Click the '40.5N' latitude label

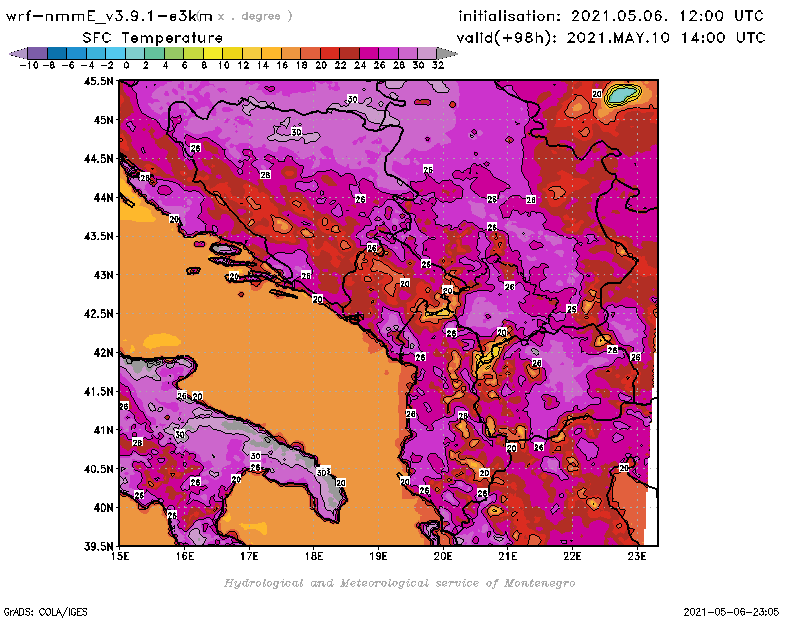[98, 469]
